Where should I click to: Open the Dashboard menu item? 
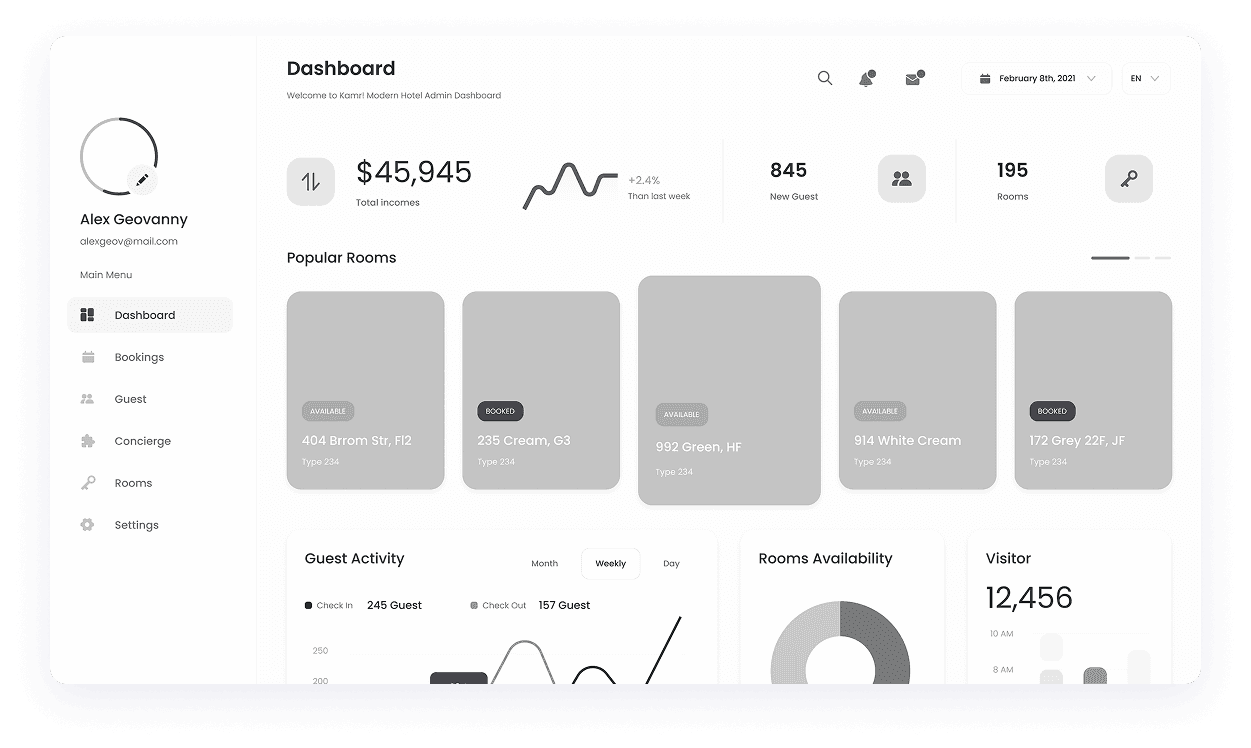(149, 314)
